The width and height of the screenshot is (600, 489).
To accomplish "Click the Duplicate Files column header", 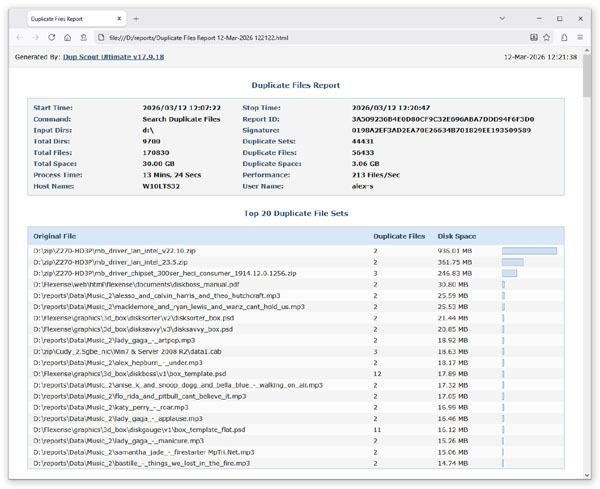I will 399,236.
